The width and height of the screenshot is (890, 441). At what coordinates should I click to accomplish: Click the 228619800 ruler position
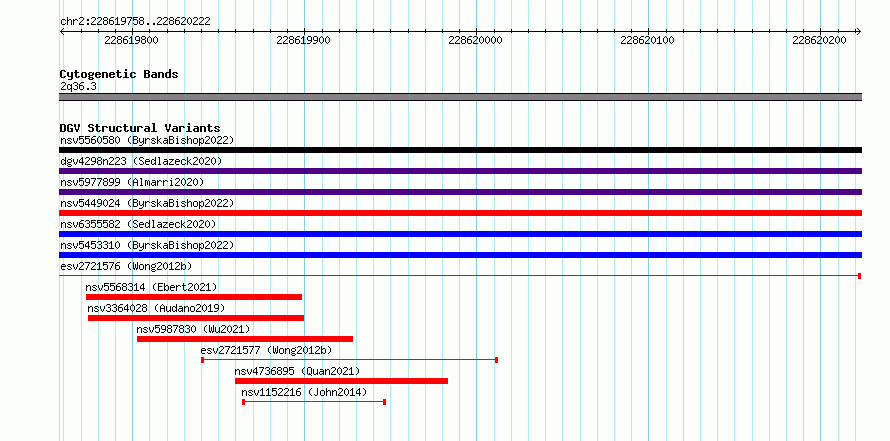(132, 40)
